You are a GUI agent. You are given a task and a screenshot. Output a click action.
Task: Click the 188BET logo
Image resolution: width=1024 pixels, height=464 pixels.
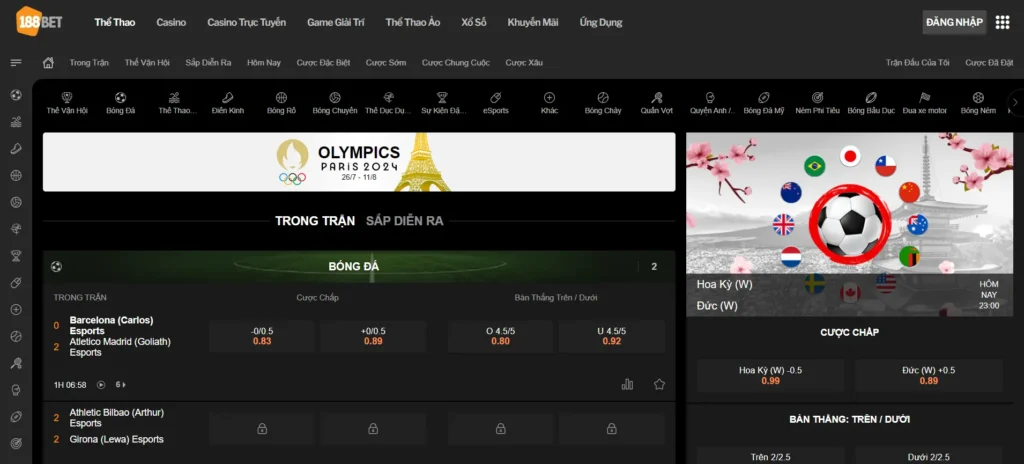click(39, 21)
